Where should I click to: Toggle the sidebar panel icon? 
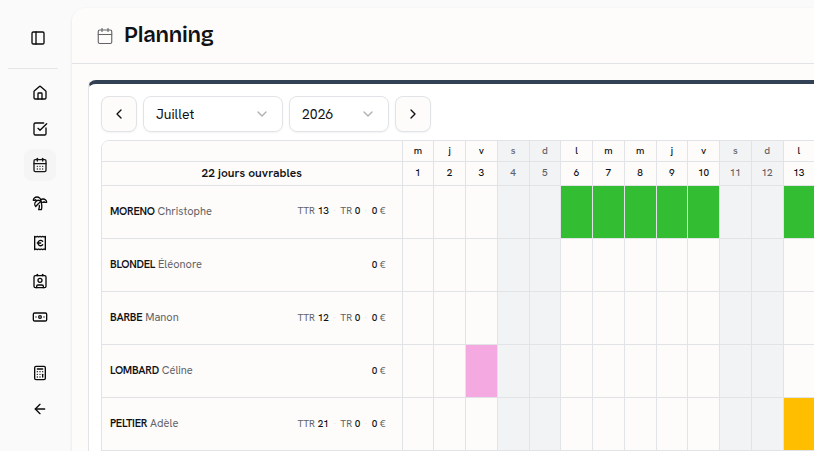coord(38,38)
